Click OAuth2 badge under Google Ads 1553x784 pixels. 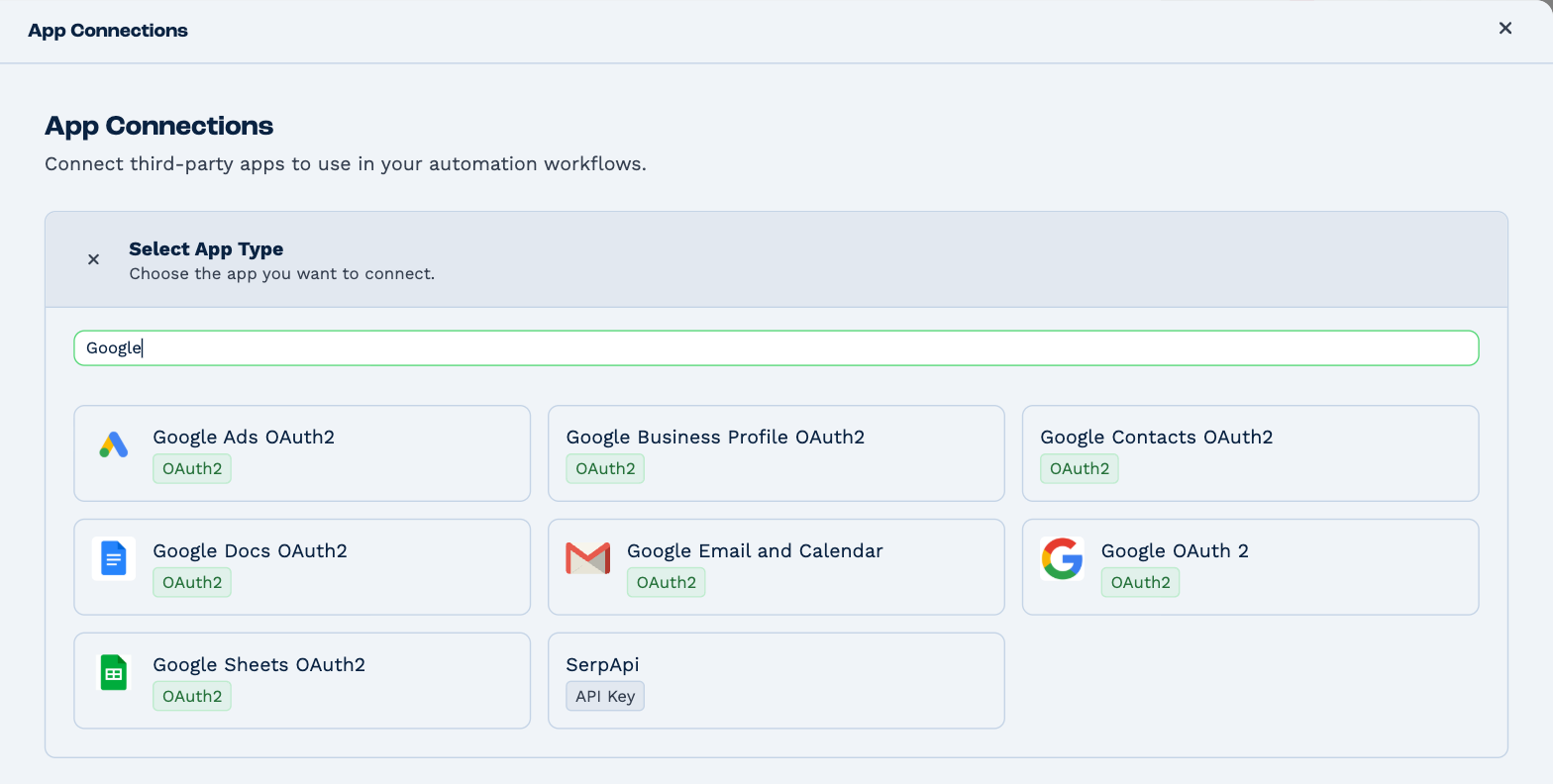[x=192, y=468]
